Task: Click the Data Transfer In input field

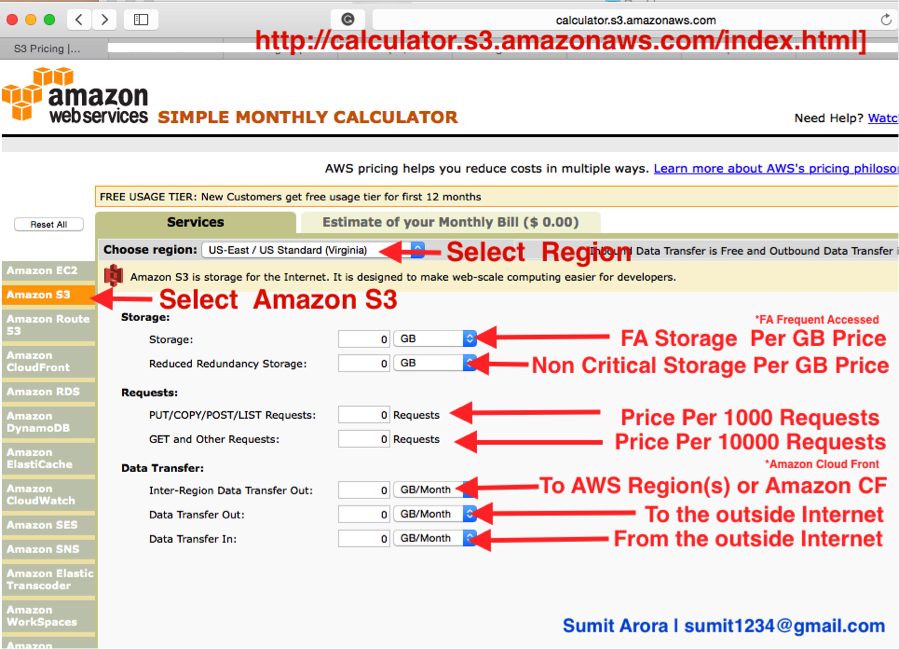Action: [x=364, y=538]
